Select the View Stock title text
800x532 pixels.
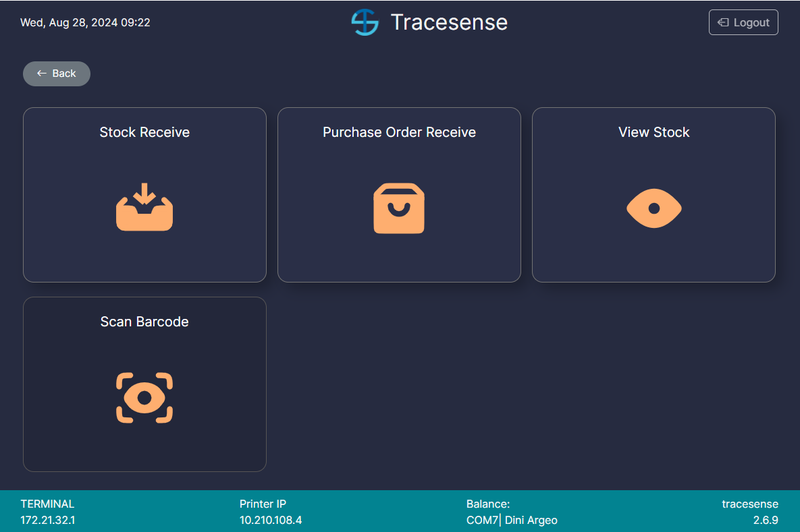click(x=654, y=132)
